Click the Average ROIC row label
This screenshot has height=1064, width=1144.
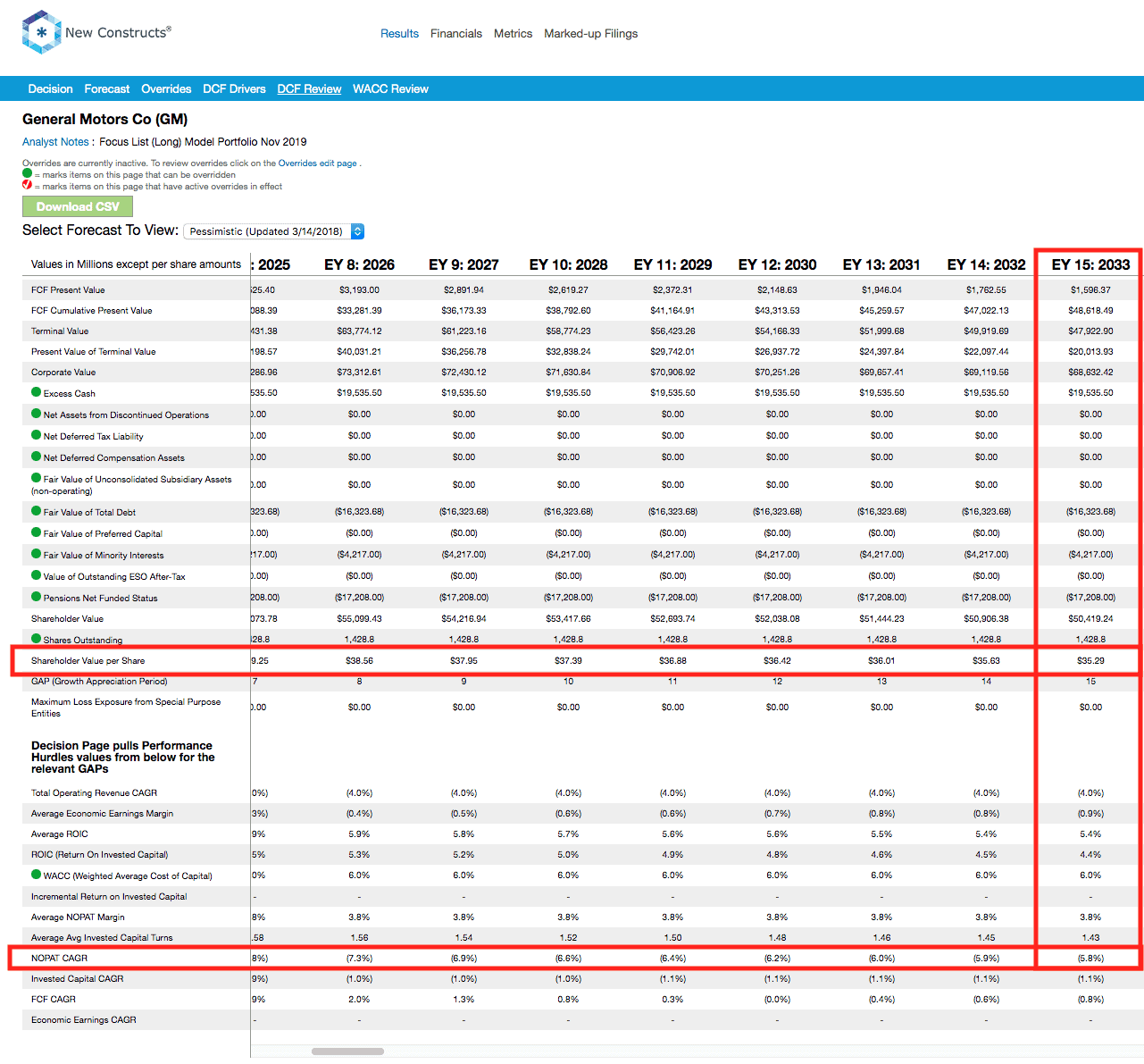tap(60, 834)
